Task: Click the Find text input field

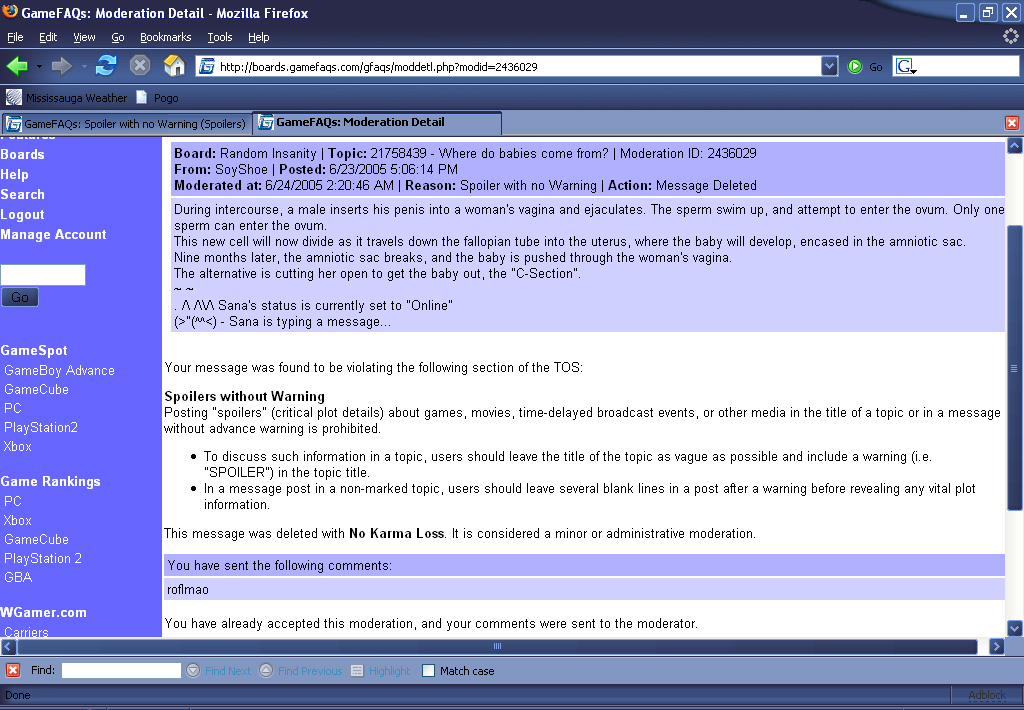Action: 121,670
